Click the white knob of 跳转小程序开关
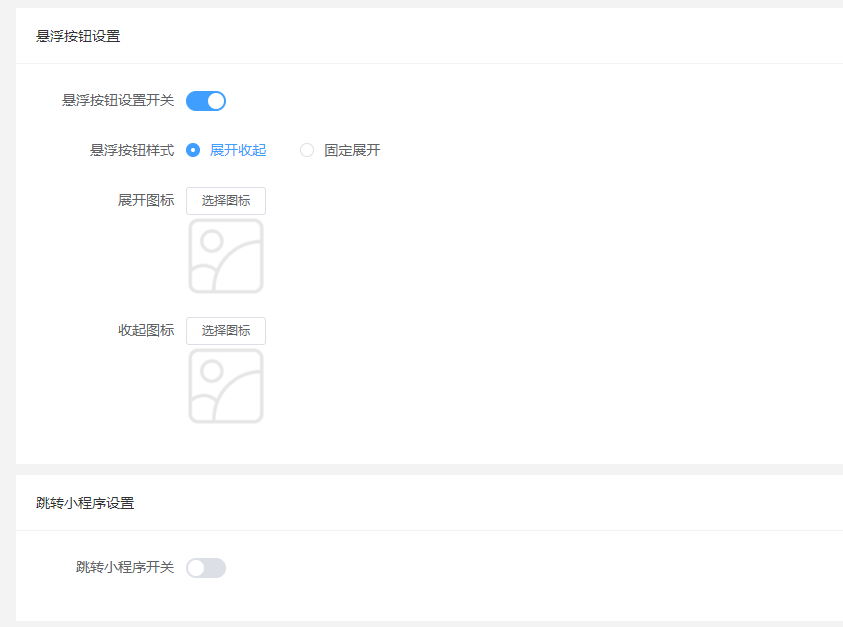Viewport: 843px width, 627px height. pyautogui.click(x=196, y=568)
